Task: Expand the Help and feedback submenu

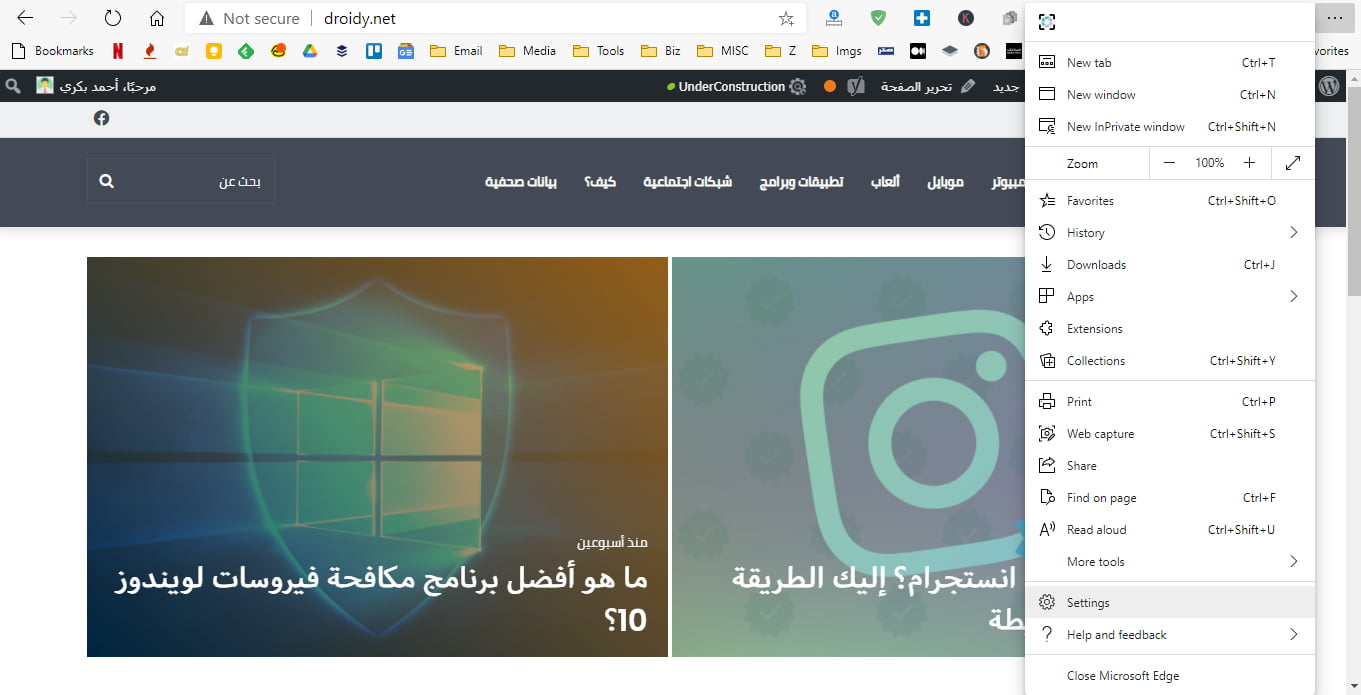Action: [1293, 634]
